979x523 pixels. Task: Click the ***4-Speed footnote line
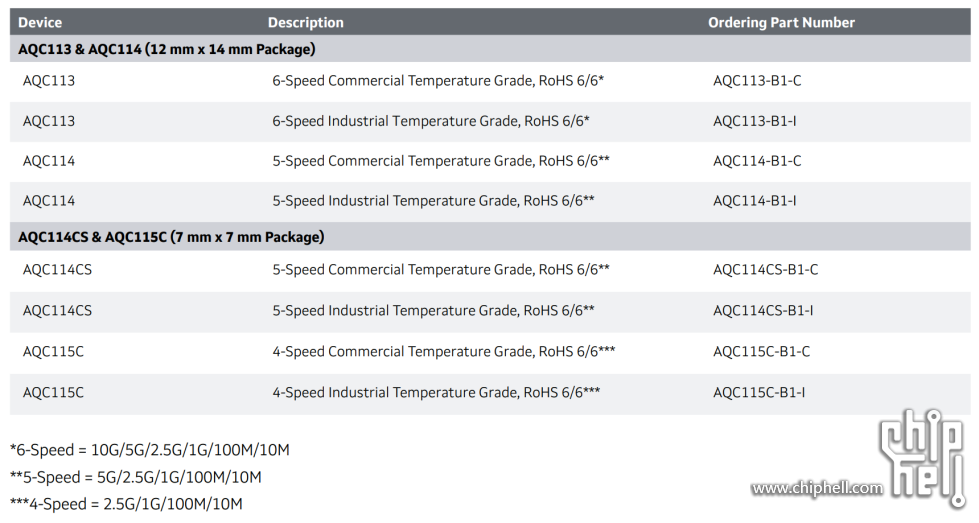126,504
